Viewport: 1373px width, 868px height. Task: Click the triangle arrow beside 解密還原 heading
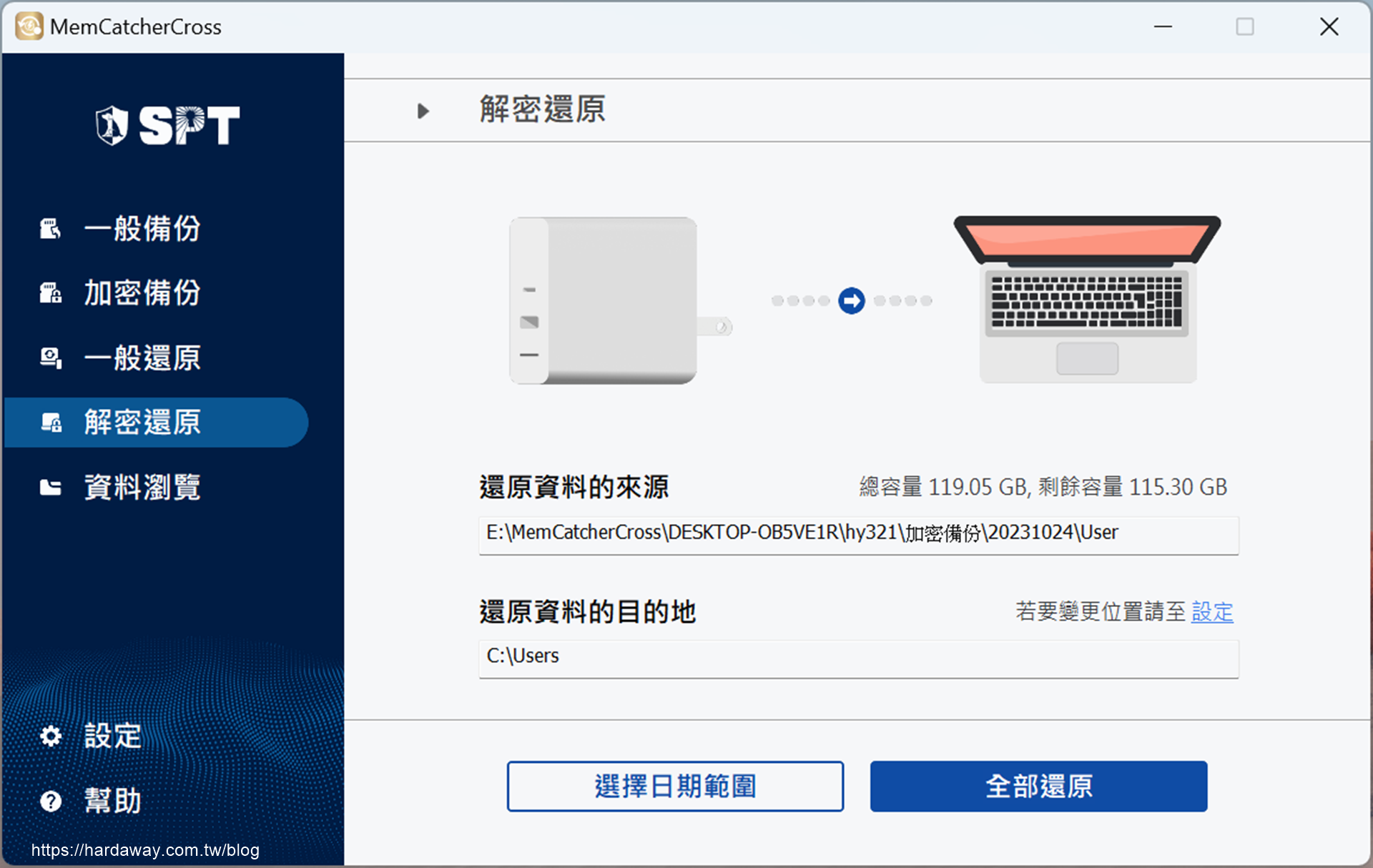[x=423, y=111]
